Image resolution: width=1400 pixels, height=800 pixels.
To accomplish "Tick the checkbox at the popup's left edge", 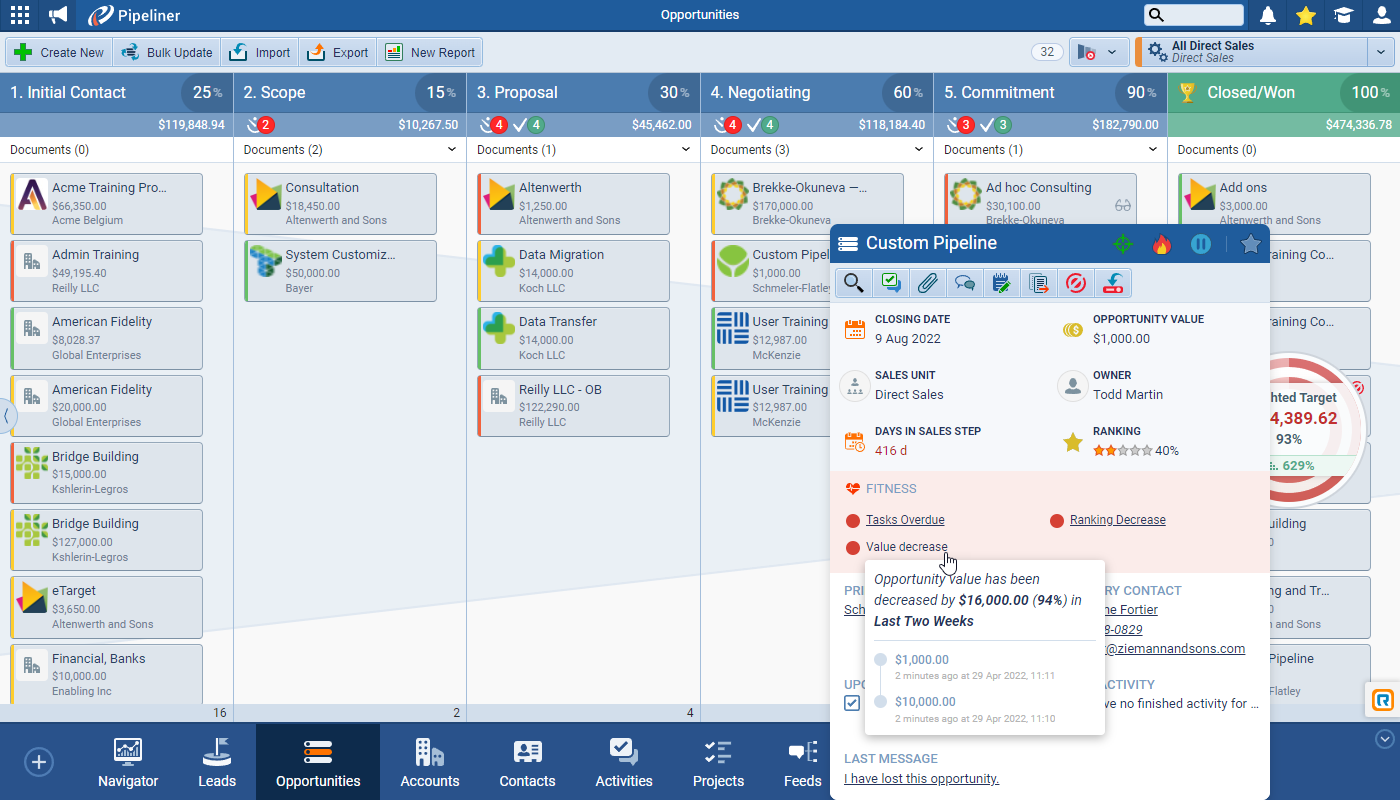I will pyautogui.click(x=852, y=703).
